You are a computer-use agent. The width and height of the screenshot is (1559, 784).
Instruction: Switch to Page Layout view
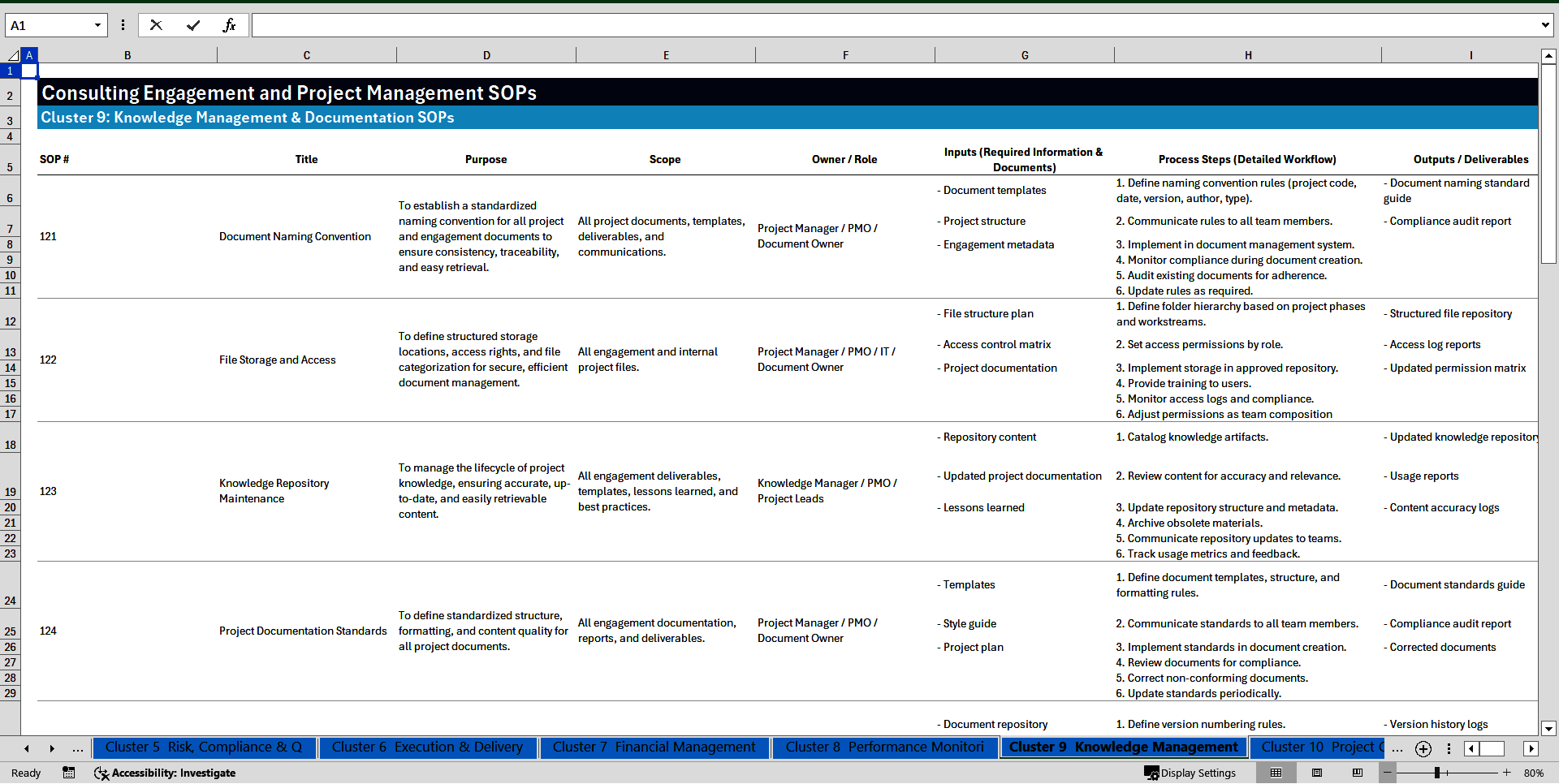click(x=1316, y=773)
